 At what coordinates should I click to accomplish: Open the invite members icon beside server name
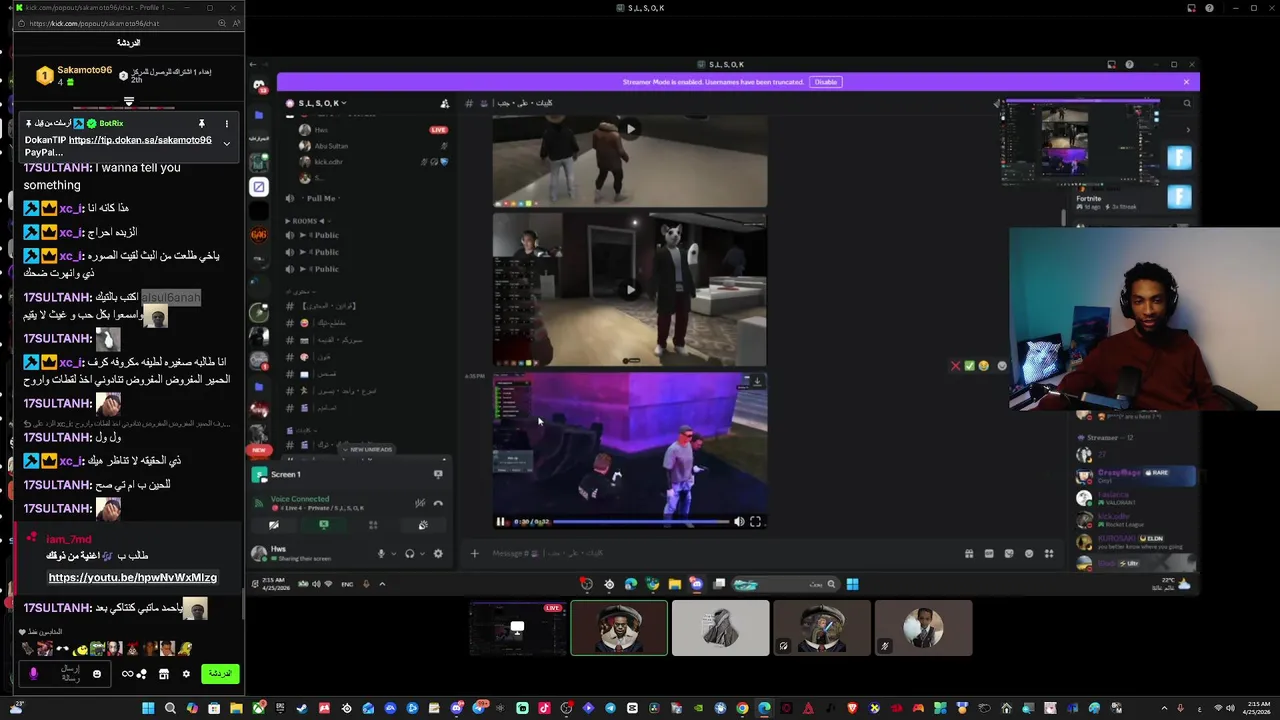coord(445,103)
